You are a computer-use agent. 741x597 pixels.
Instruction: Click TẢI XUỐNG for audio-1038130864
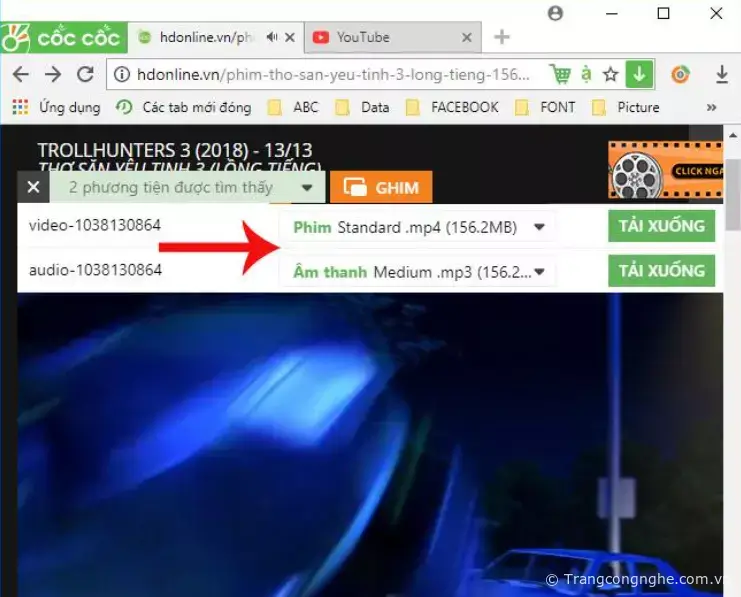coord(661,271)
